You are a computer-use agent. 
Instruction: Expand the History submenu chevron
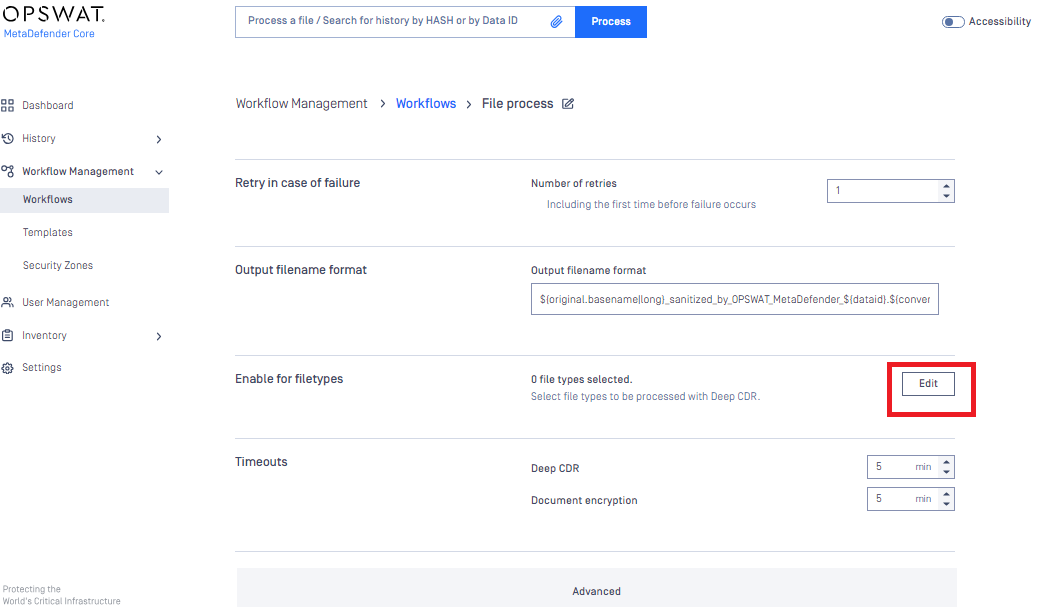coord(159,139)
